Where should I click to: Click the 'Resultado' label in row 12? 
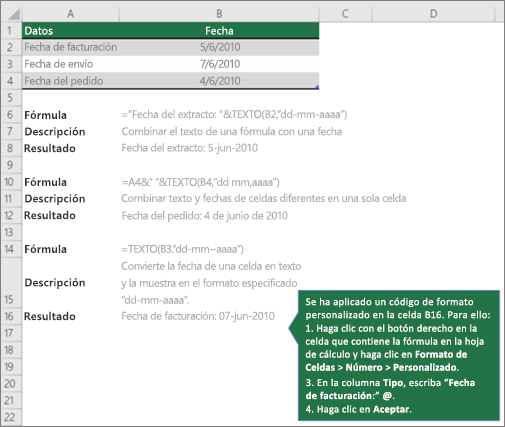click(x=50, y=215)
